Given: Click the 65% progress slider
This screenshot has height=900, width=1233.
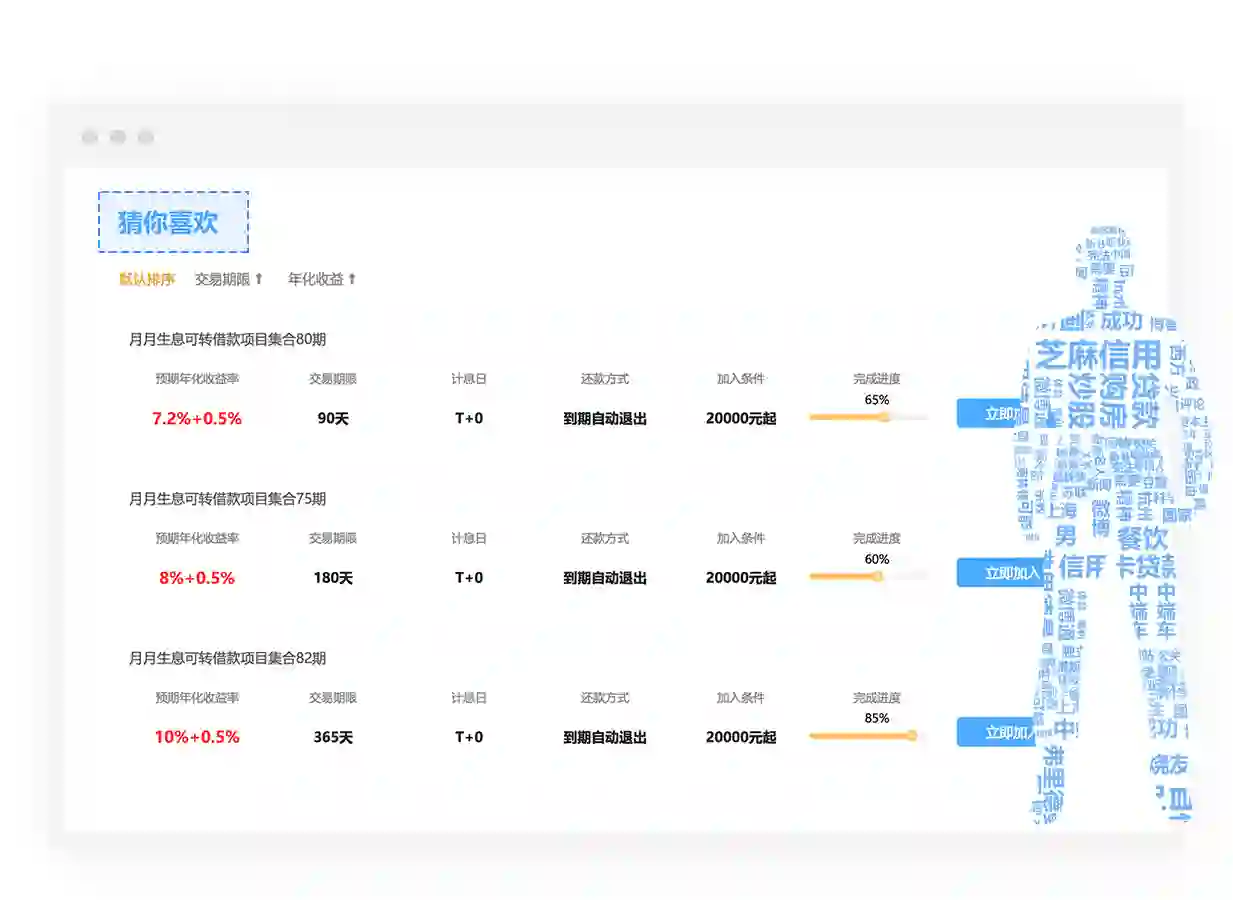Looking at the screenshot, I should 868,417.
